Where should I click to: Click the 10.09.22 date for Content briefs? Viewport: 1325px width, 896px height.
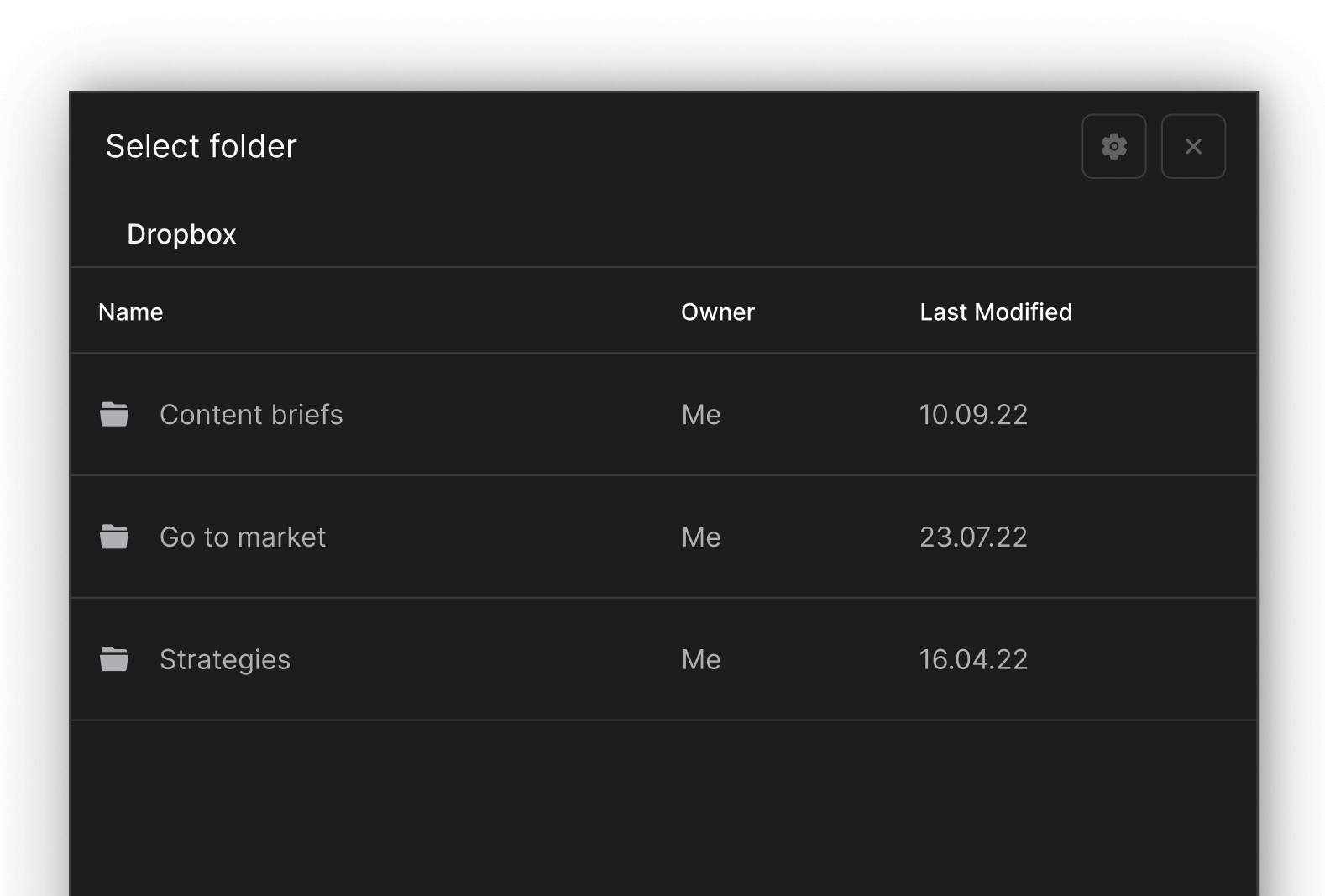click(x=973, y=414)
